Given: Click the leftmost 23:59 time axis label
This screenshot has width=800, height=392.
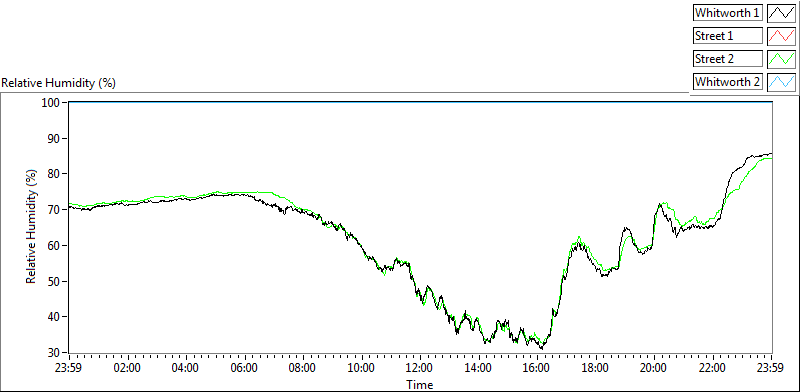Looking at the screenshot, I should coord(69,367).
